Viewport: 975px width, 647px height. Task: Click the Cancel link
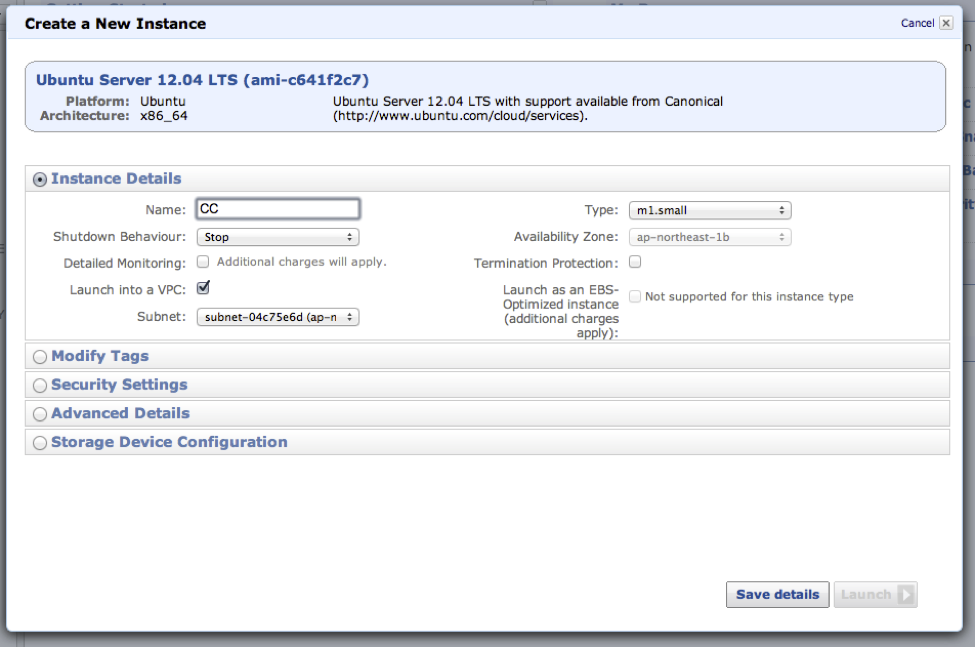pyautogui.click(x=917, y=23)
